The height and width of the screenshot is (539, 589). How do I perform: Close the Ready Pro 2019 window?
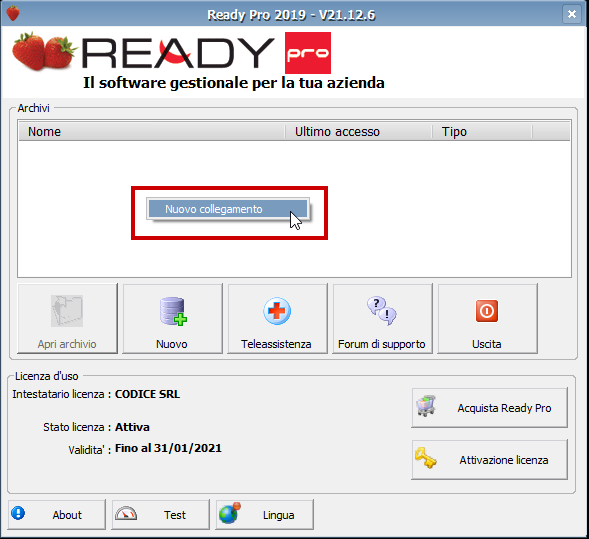pyautogui.click(x=572, y=14)
